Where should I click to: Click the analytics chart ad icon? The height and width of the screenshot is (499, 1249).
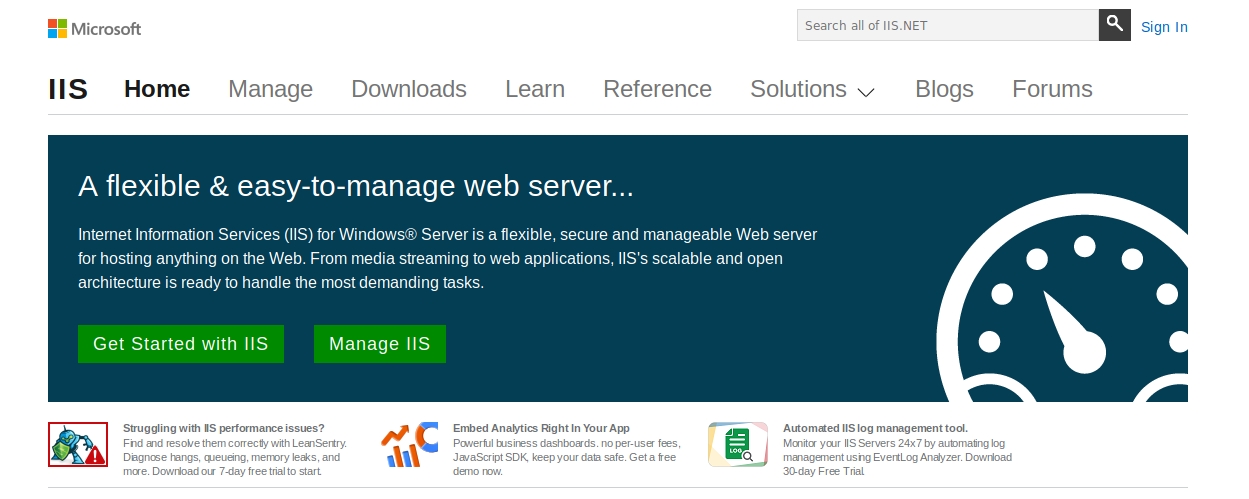(x=409, y=444)
